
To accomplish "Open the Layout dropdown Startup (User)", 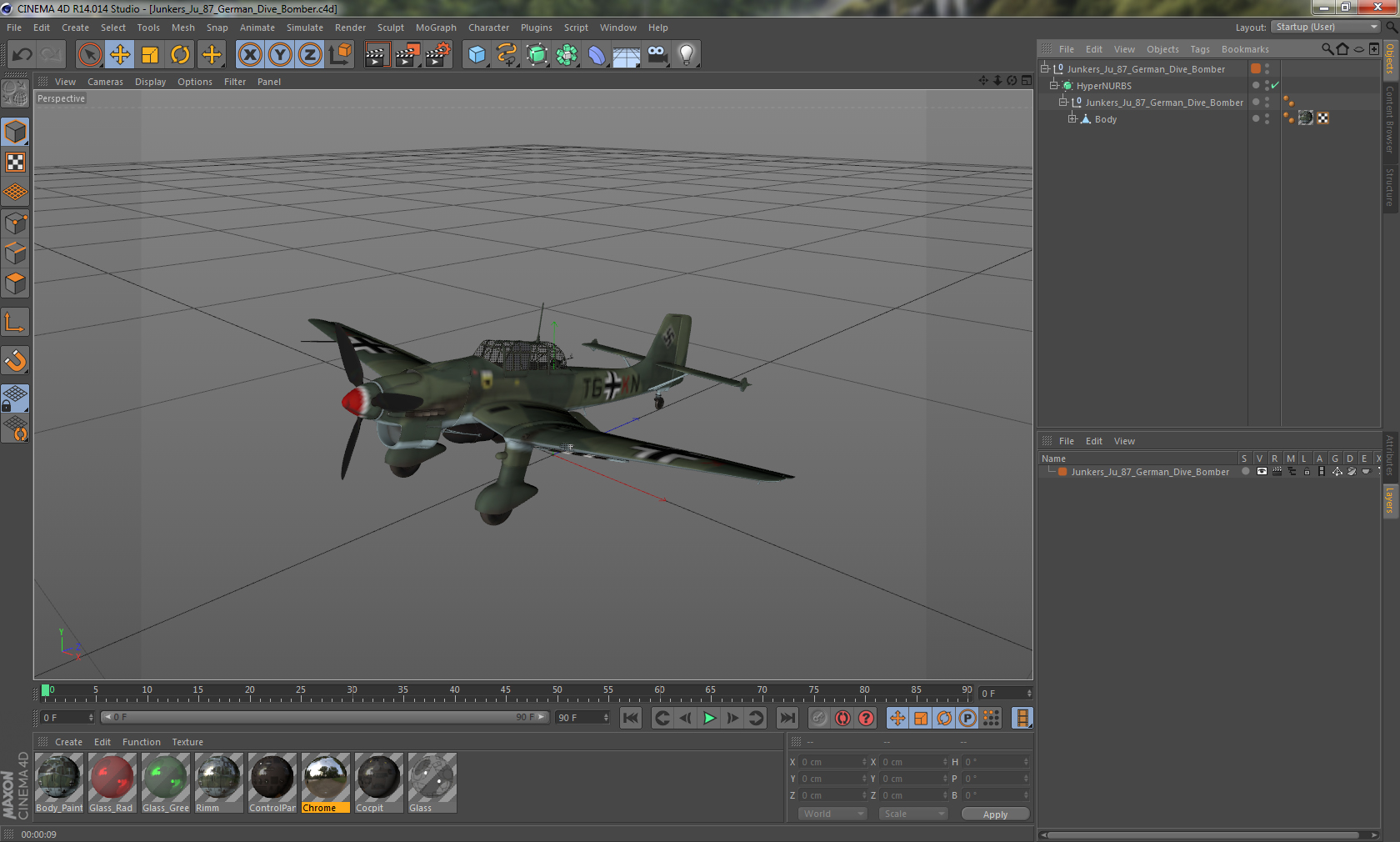I will pos(1327,27).
